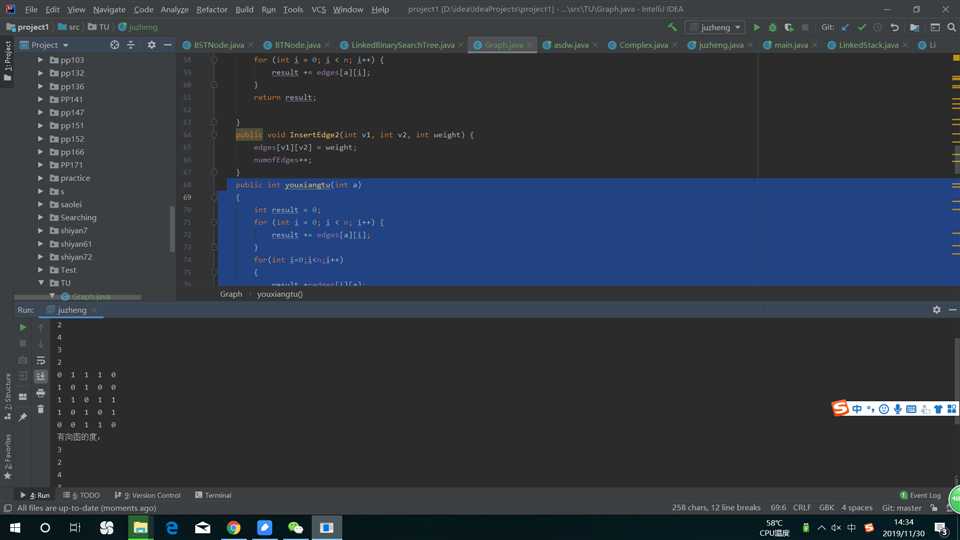Open the run configuration juzheng dropdown

pos(715,27)
